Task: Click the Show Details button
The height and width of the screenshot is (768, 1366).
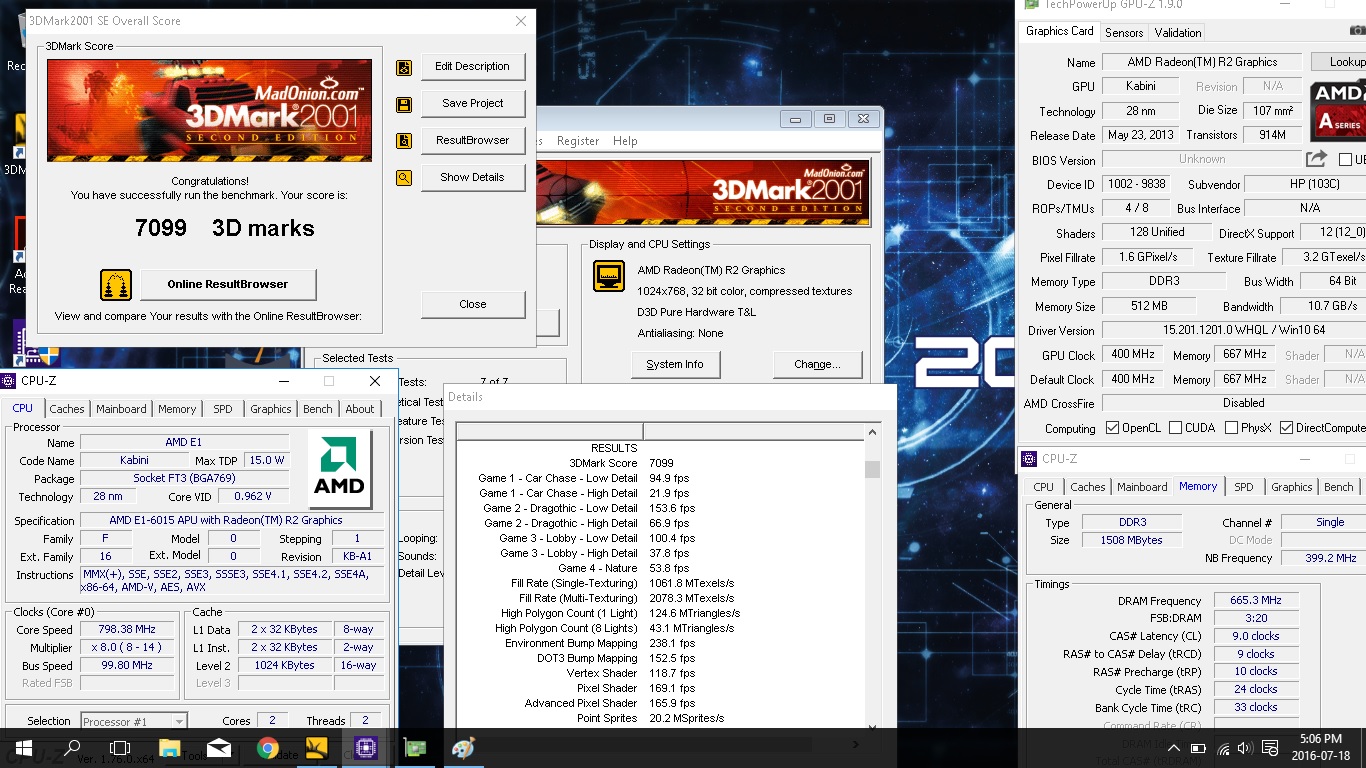Action: pyautogui.click(x=473, y=177)
